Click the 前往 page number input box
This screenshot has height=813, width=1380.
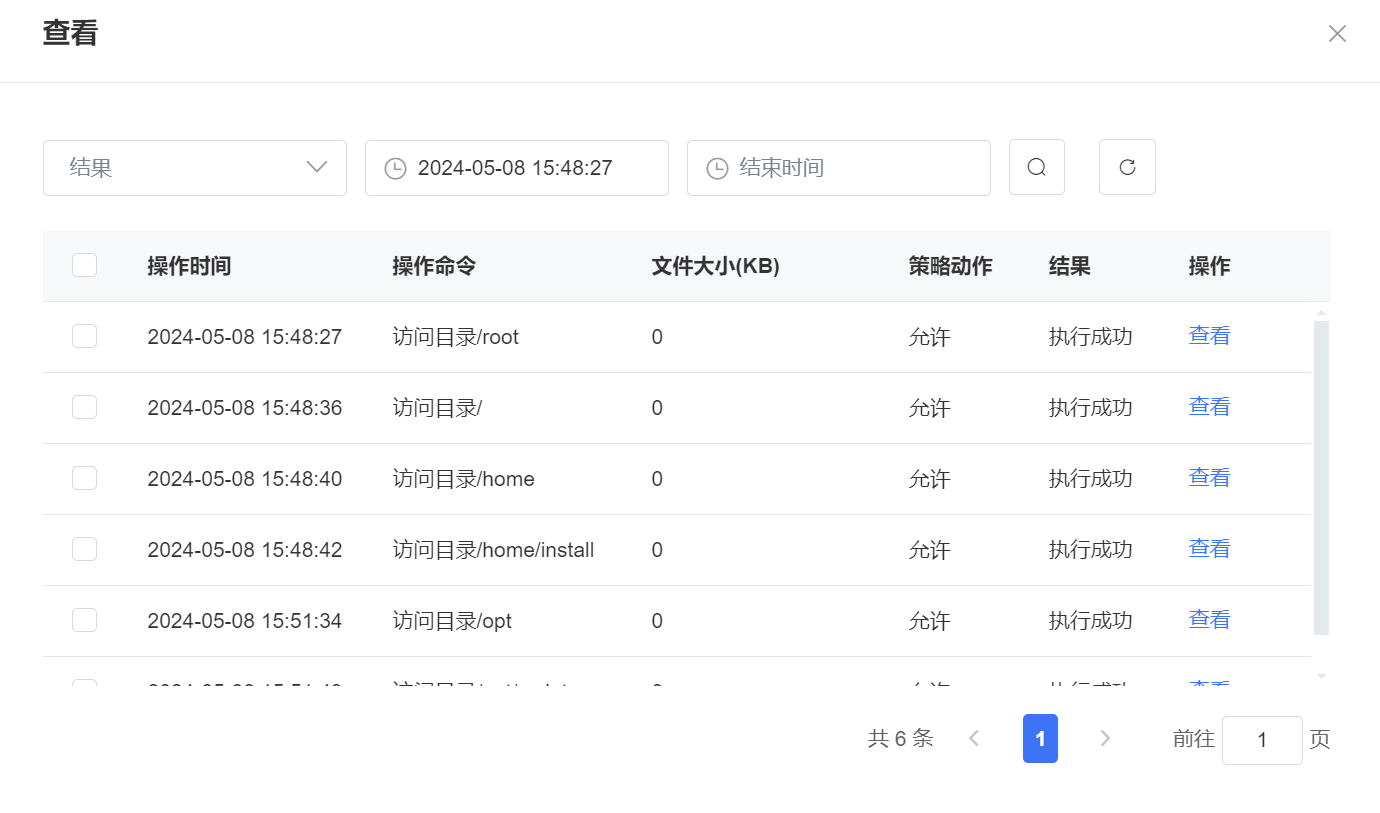pos(1262,740)
